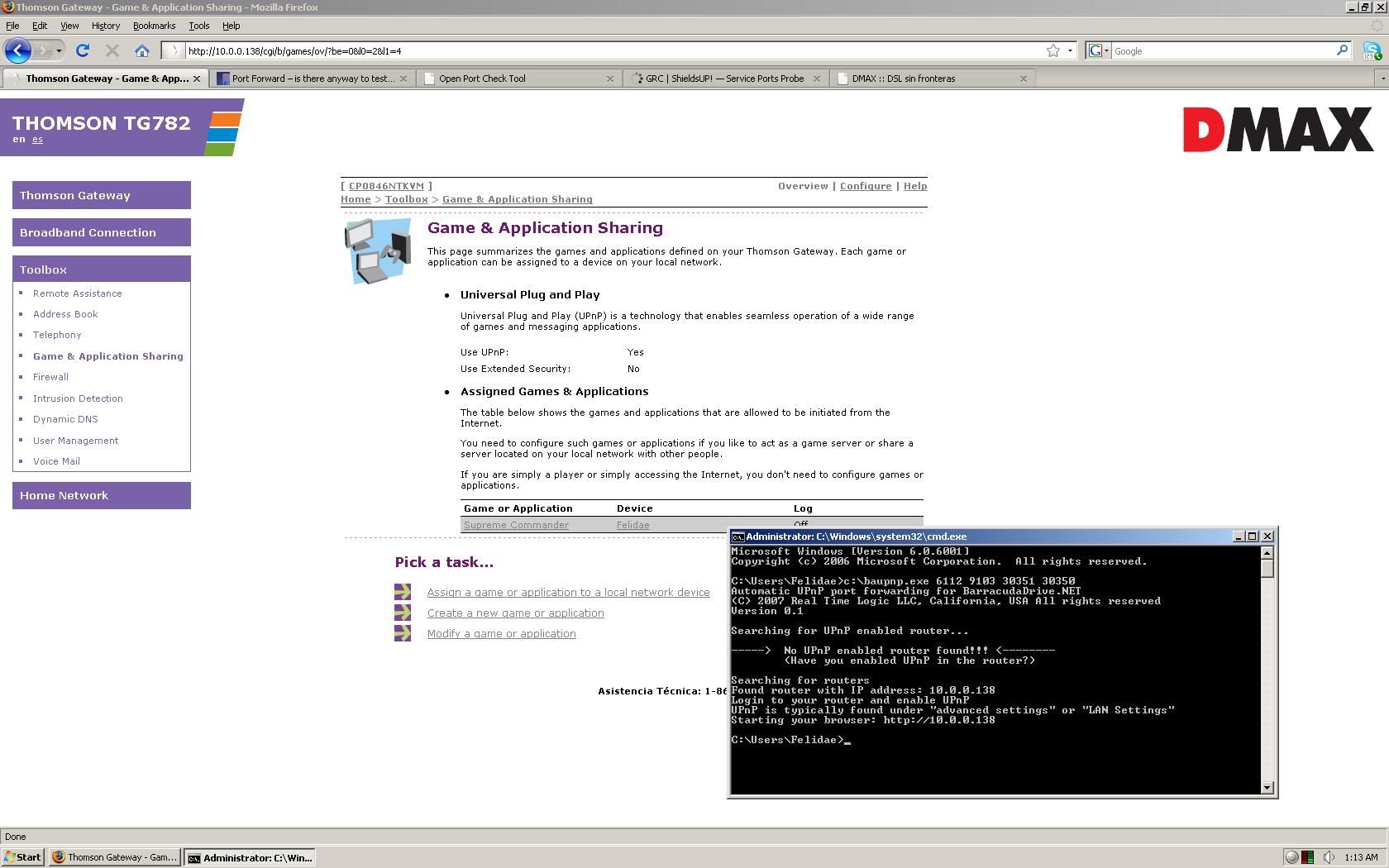The image size is (1389, 868).
Task: Click the search magnifier icon
Action: pyautogui.click(x=1342, y=50)
